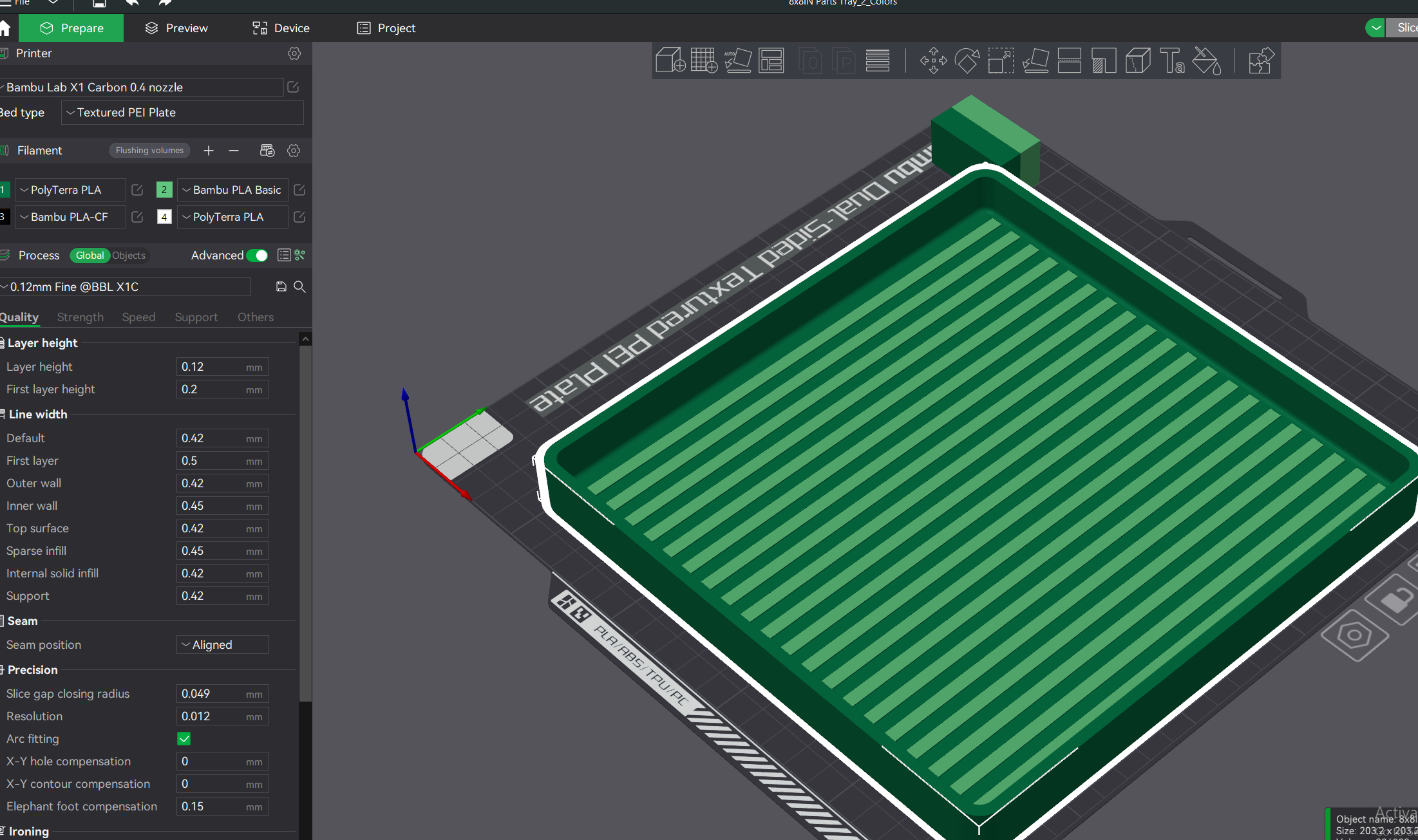Open the Slice button dropdown arrow

1375,28
